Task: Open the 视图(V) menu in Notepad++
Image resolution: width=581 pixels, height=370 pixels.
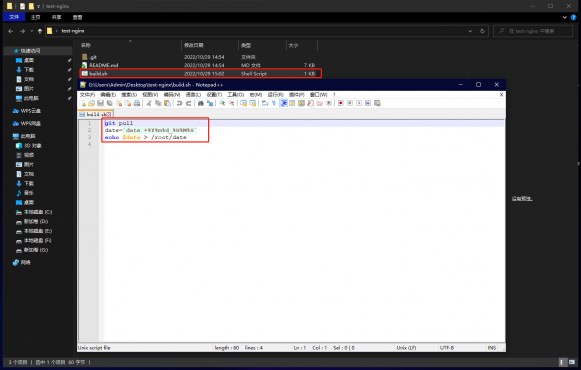Action: point(150,95)
